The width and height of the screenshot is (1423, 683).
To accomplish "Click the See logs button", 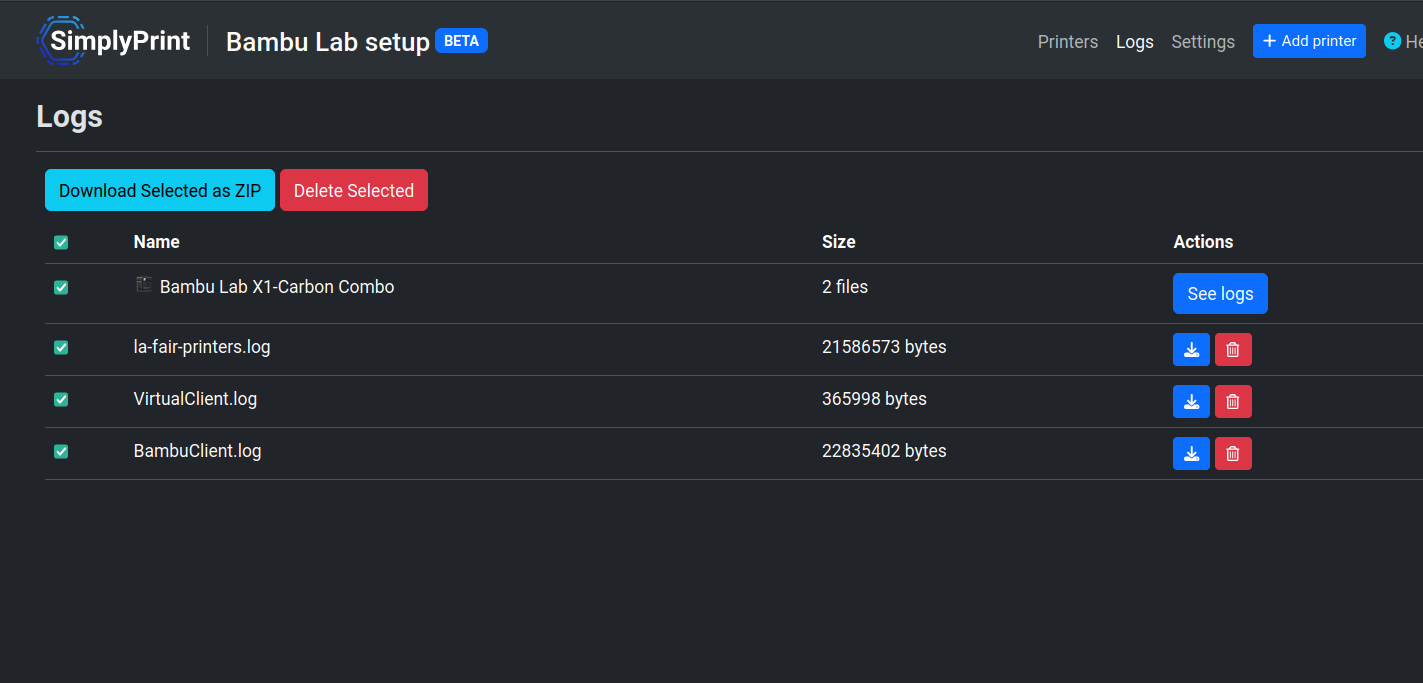I will (x=1220, y=294).
